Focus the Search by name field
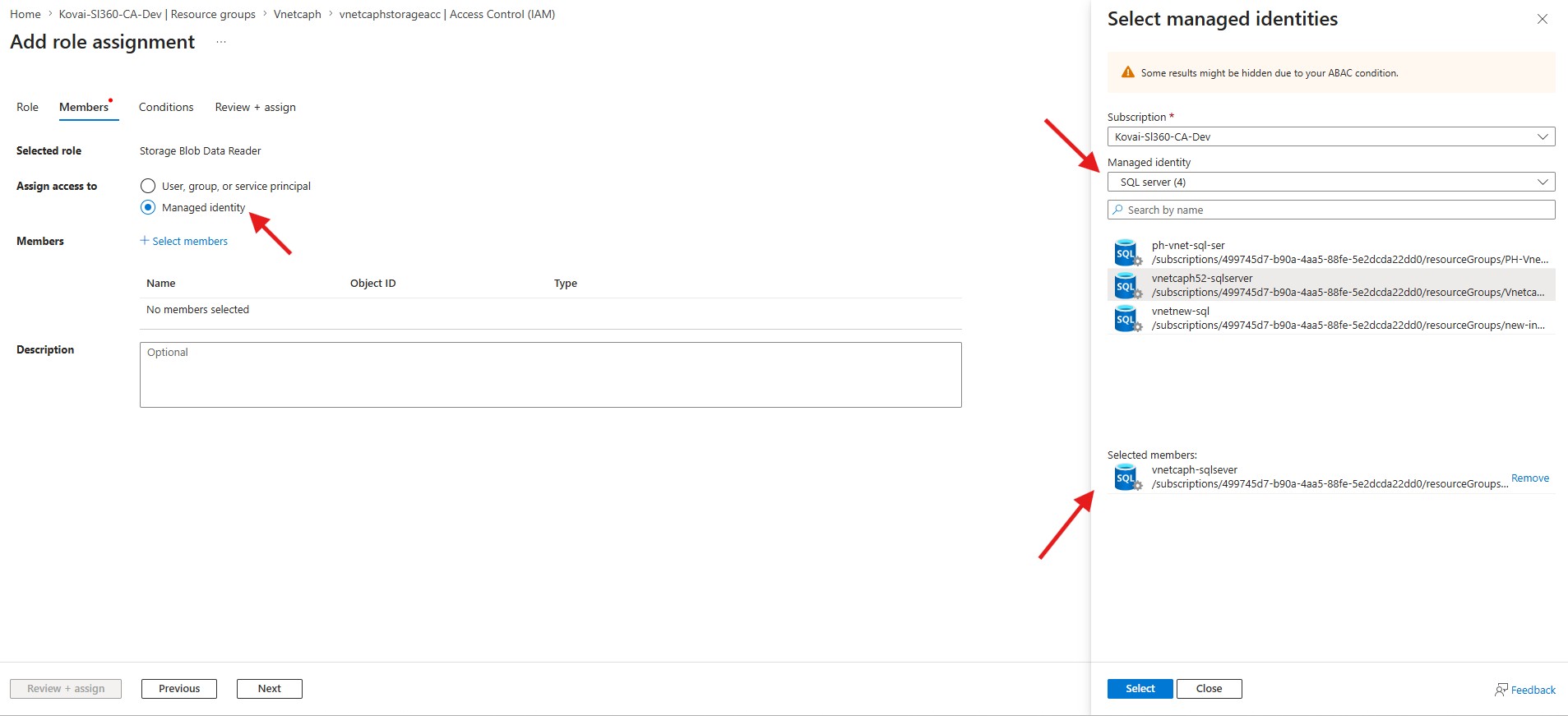This screenshot has height=716, width=1568. click(1331, 210)
